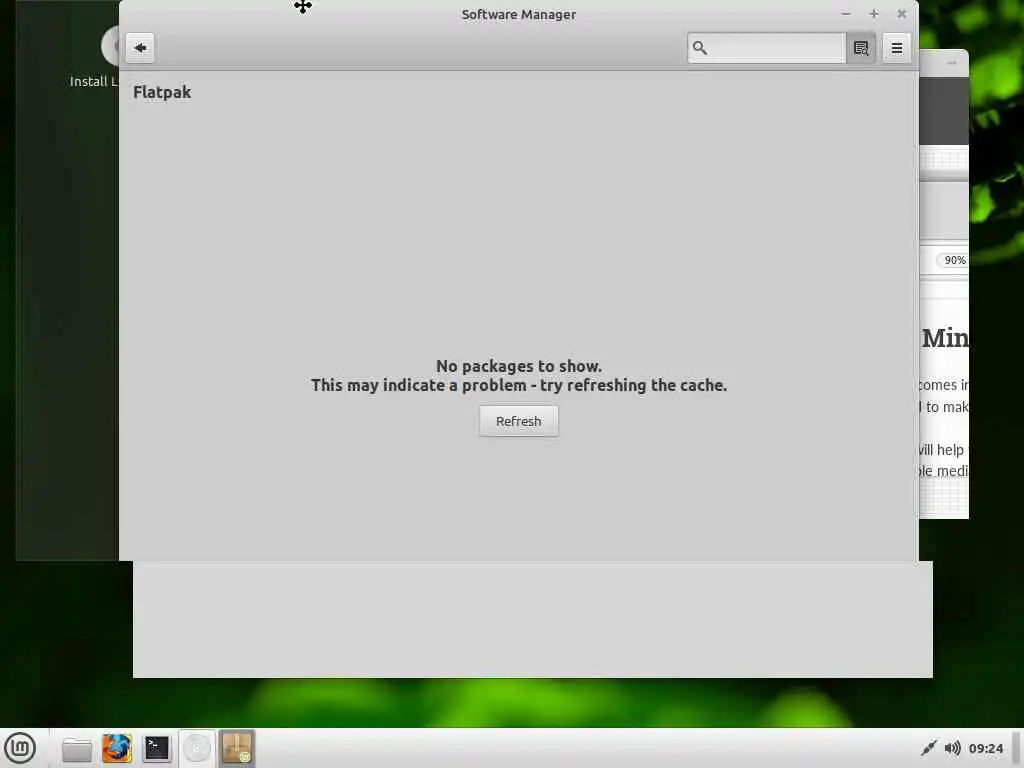Viewport: 1024px width, 768px height.
Task: Minimize the background window behind Software Manager
Action: point(952,63)
